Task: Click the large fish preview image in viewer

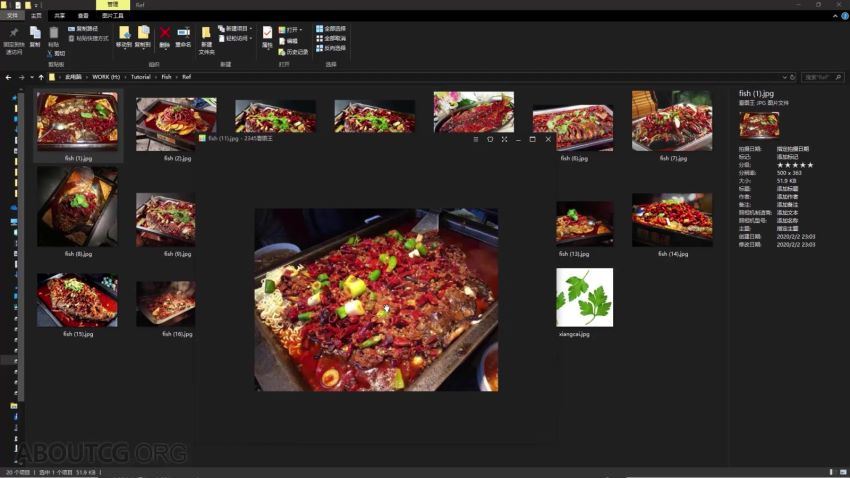Action: coord(376,300)
